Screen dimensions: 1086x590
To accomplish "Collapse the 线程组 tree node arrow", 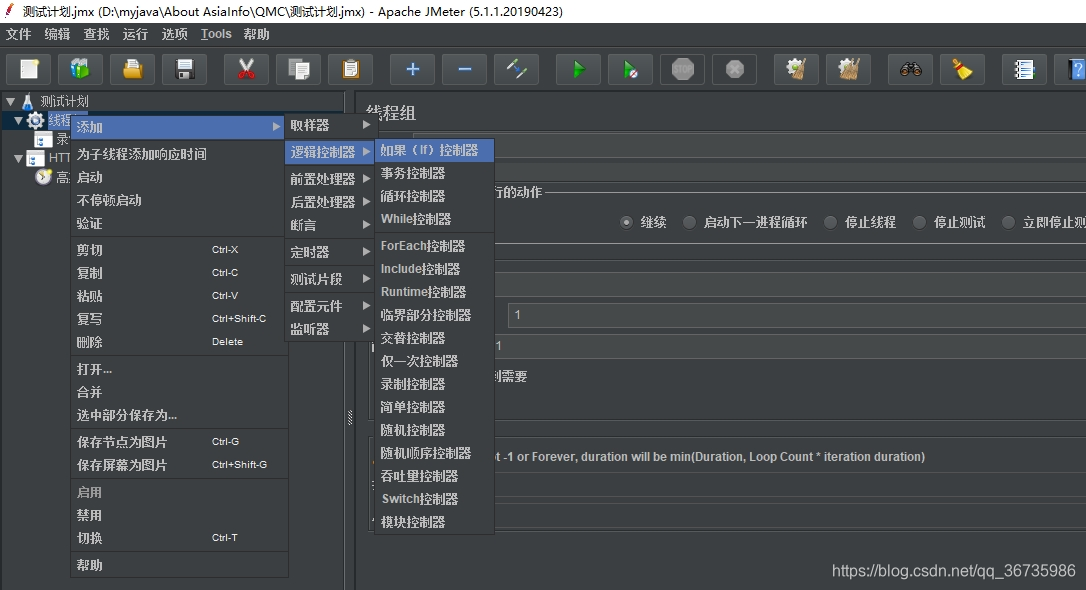I will (19, 120).
